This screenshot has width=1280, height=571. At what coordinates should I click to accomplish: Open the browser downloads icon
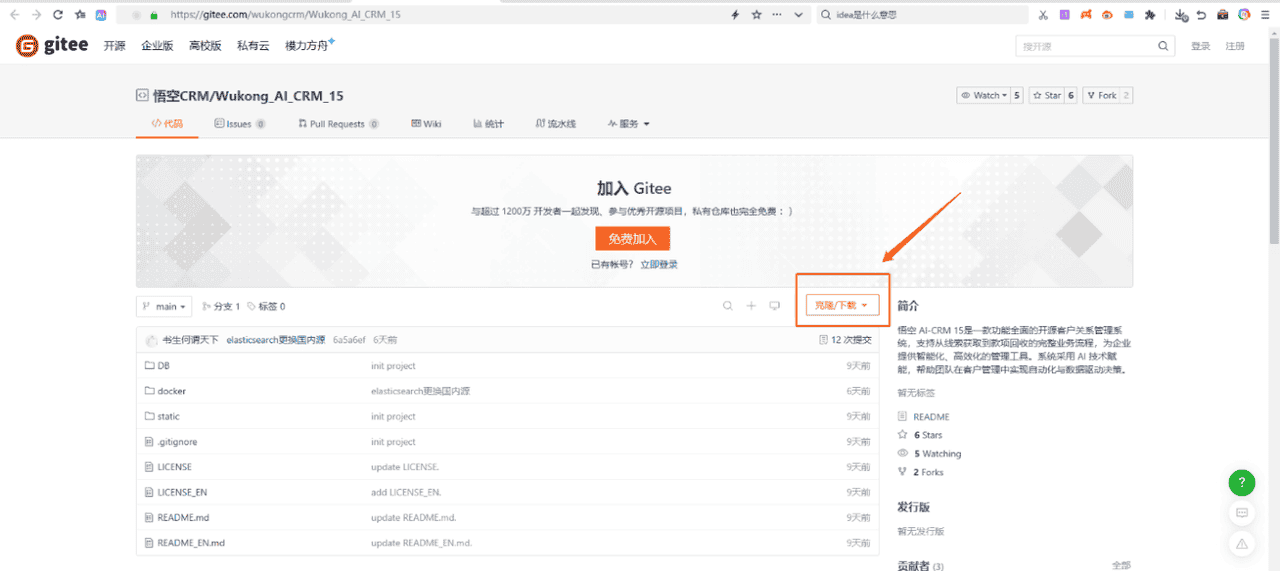click(1181, 15)
